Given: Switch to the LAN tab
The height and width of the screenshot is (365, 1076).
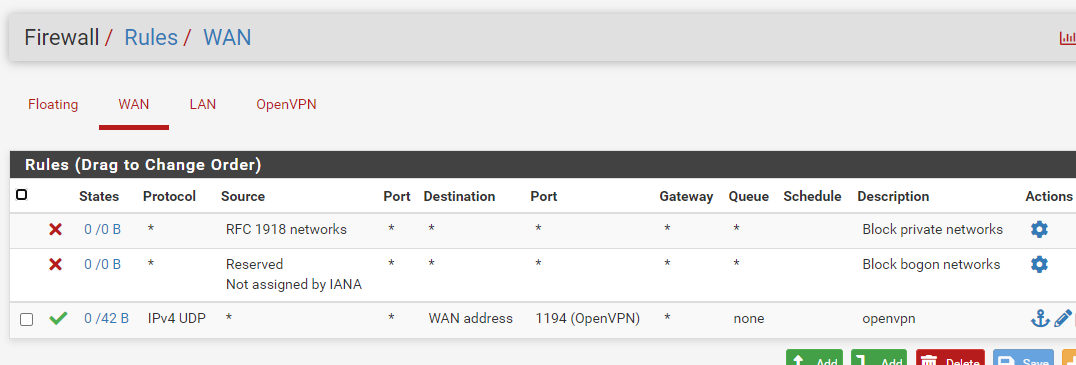Looking at the screenshot, I should click(x=202, y=104).
